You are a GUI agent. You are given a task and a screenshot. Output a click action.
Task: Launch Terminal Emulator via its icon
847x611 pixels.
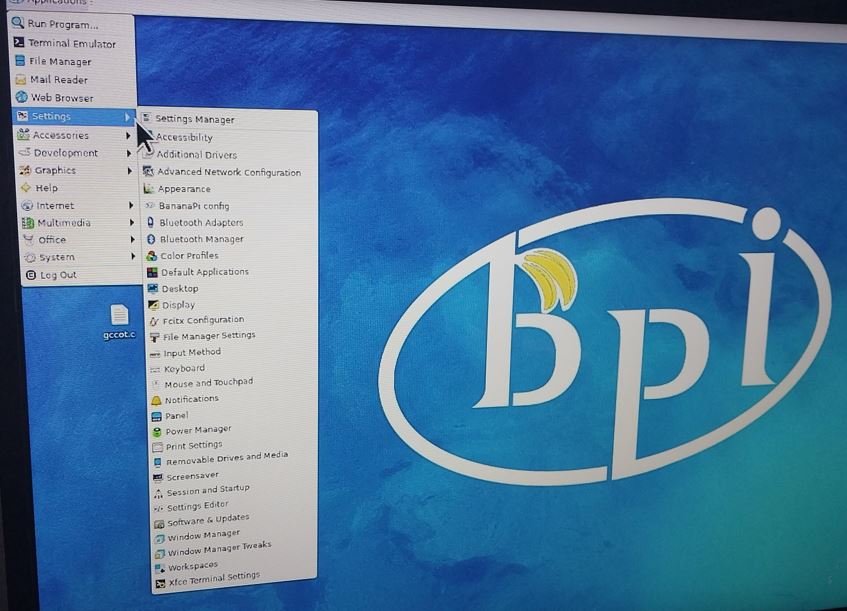pos(19,42)
